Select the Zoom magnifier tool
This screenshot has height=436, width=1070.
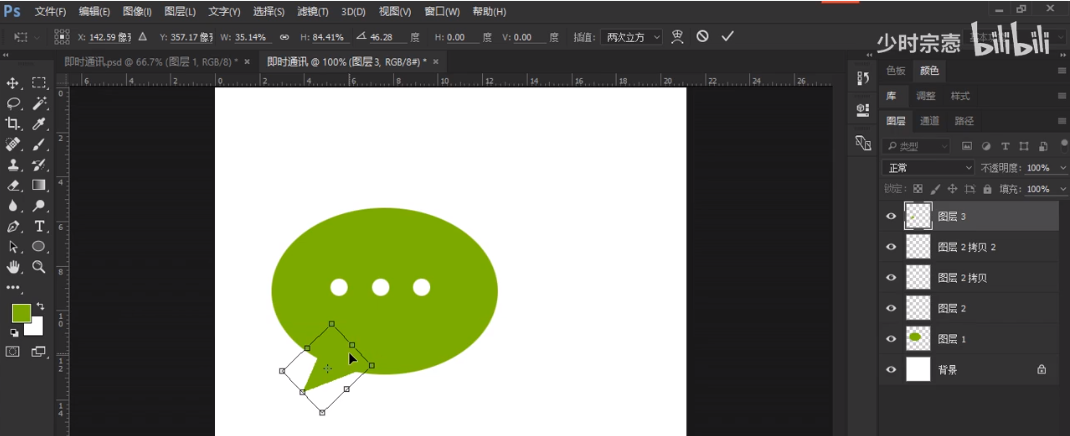pos(39,267)
